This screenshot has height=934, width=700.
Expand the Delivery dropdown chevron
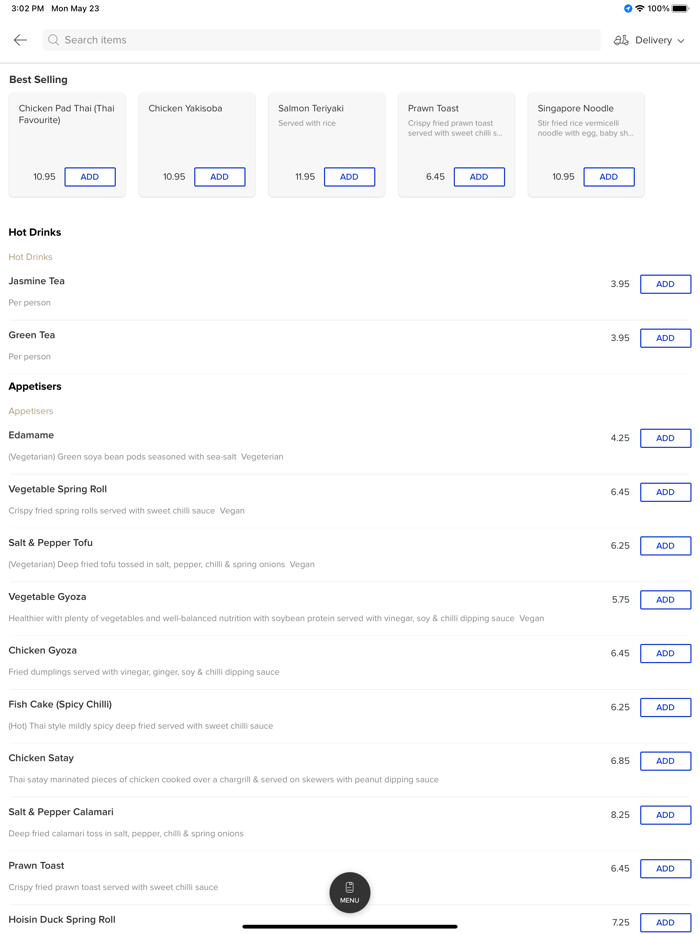pyautogui.click(x=681, y=41)
